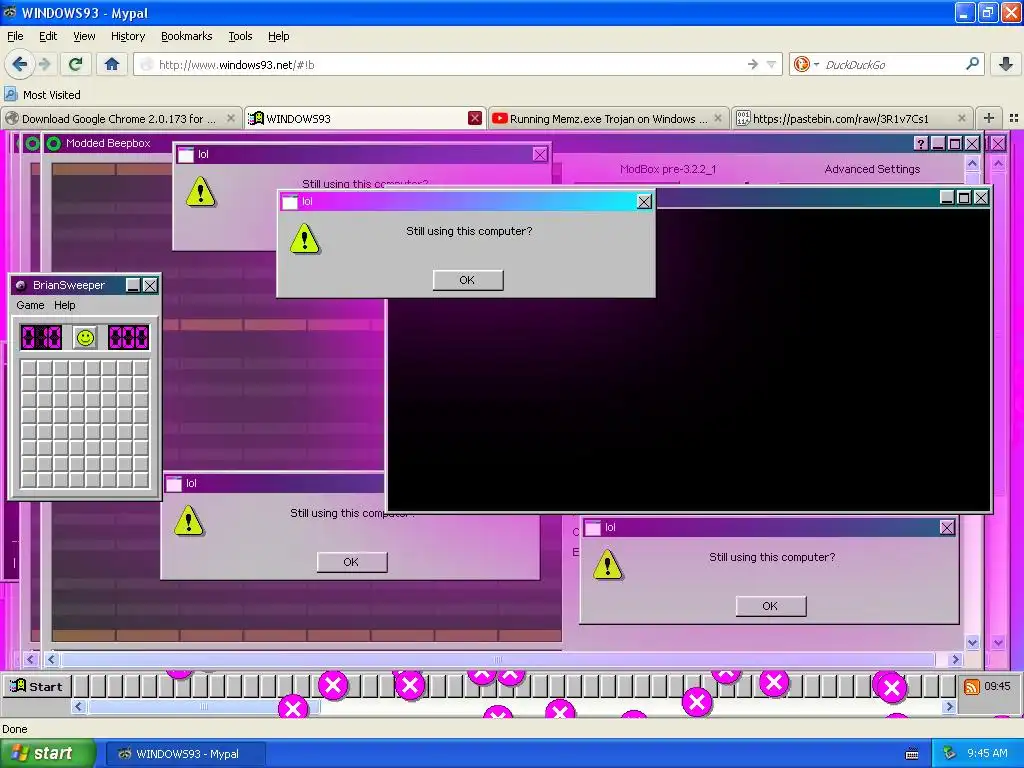The width and height of the screenshot is (1024, 768).
Task: Click the Windows93 taskbar scrollbar thumb
Action: [204, 706]
